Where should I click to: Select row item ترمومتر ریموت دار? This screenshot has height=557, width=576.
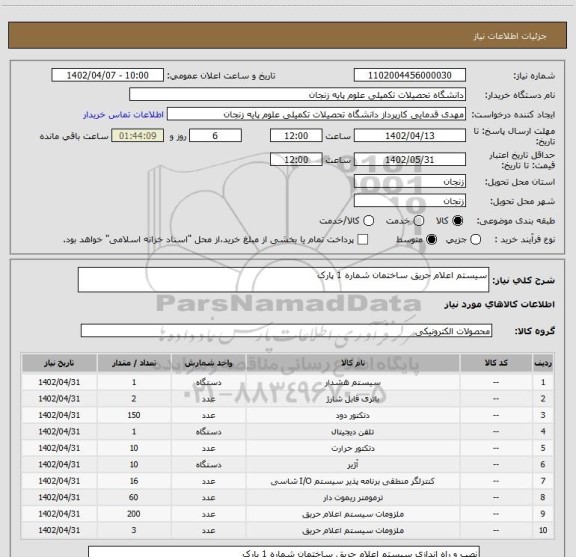pos(353,497)
